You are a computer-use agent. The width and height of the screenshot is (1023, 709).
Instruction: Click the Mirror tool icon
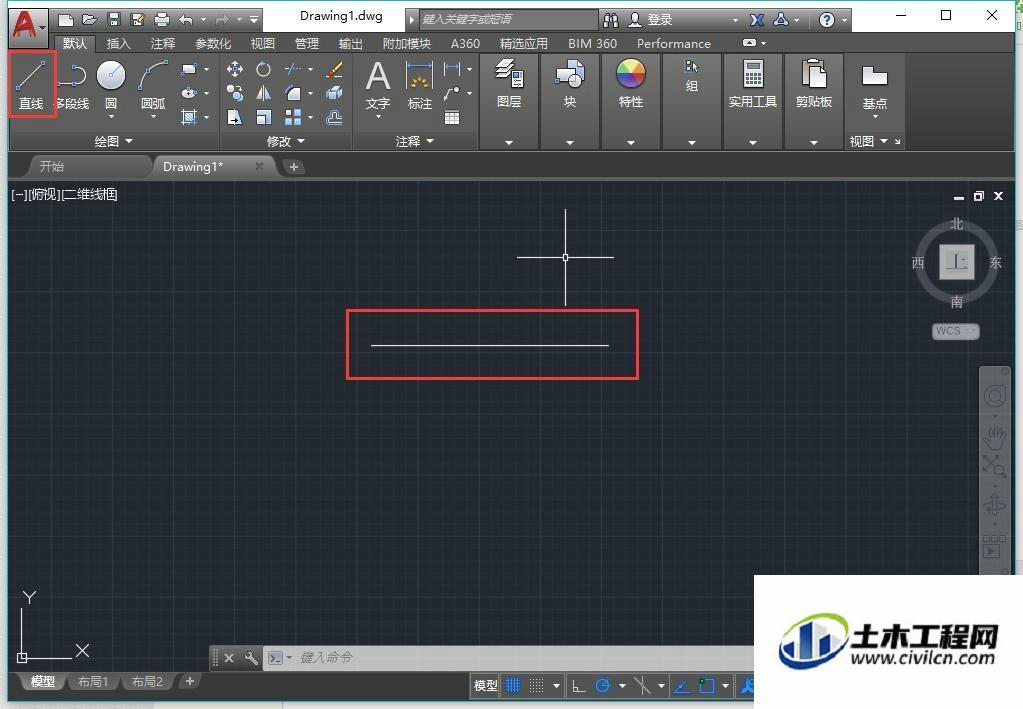[264, 93]
